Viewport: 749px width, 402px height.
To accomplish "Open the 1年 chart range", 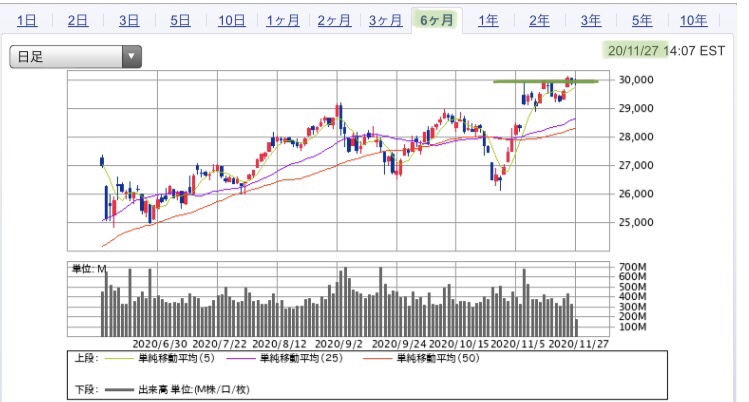I will point(488,21).
